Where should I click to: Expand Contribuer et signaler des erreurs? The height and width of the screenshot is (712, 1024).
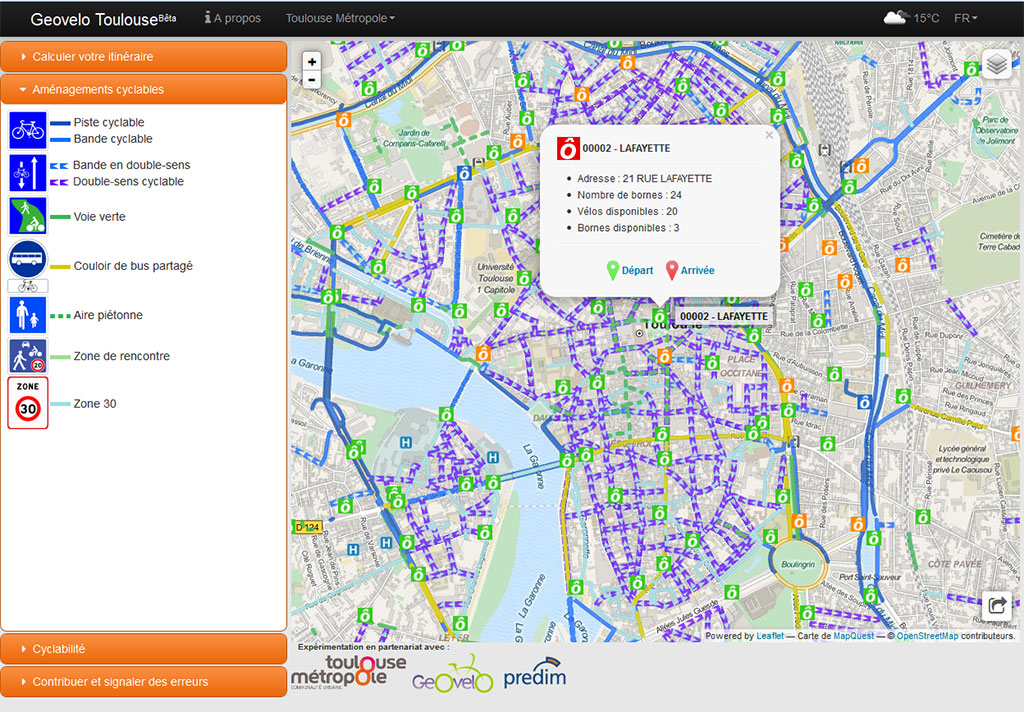pyautogui.click(x=144, y=681)
